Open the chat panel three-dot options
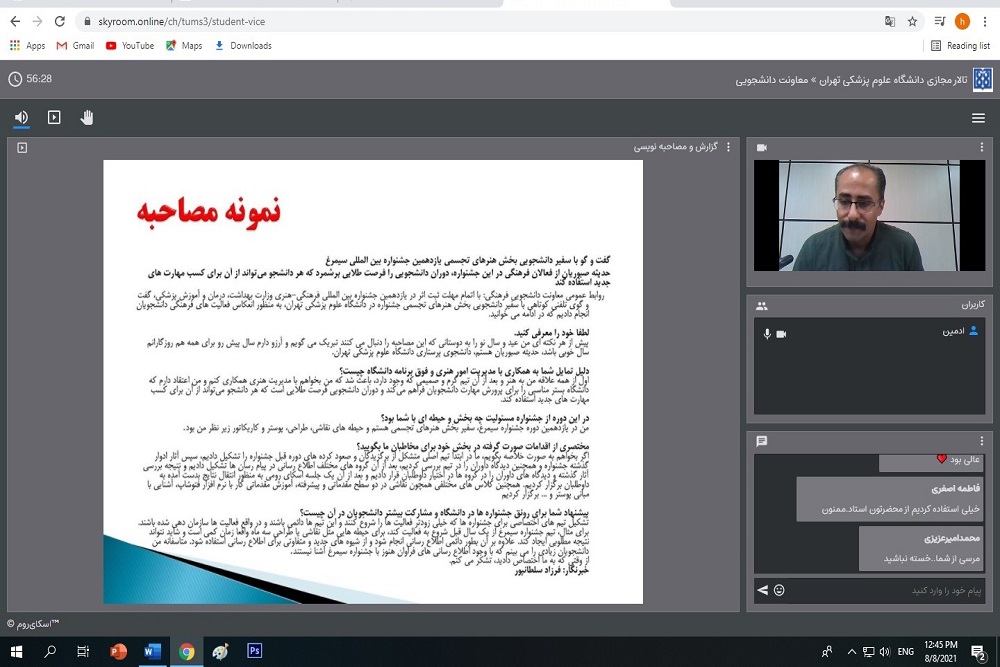This screenshot has height=667, width=1000. point(982,440)
